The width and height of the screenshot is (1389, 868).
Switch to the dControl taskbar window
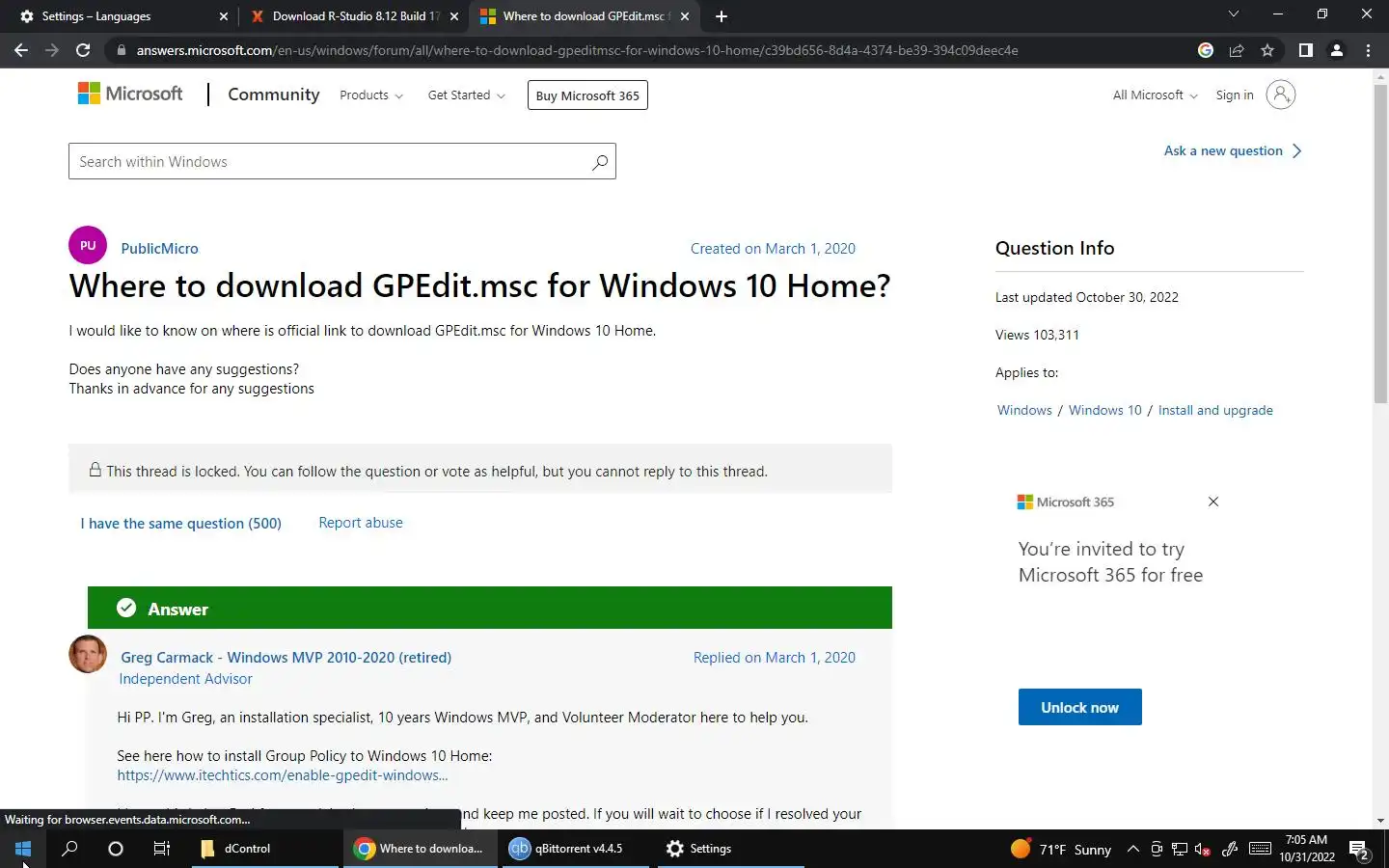[x=265, y=849]
